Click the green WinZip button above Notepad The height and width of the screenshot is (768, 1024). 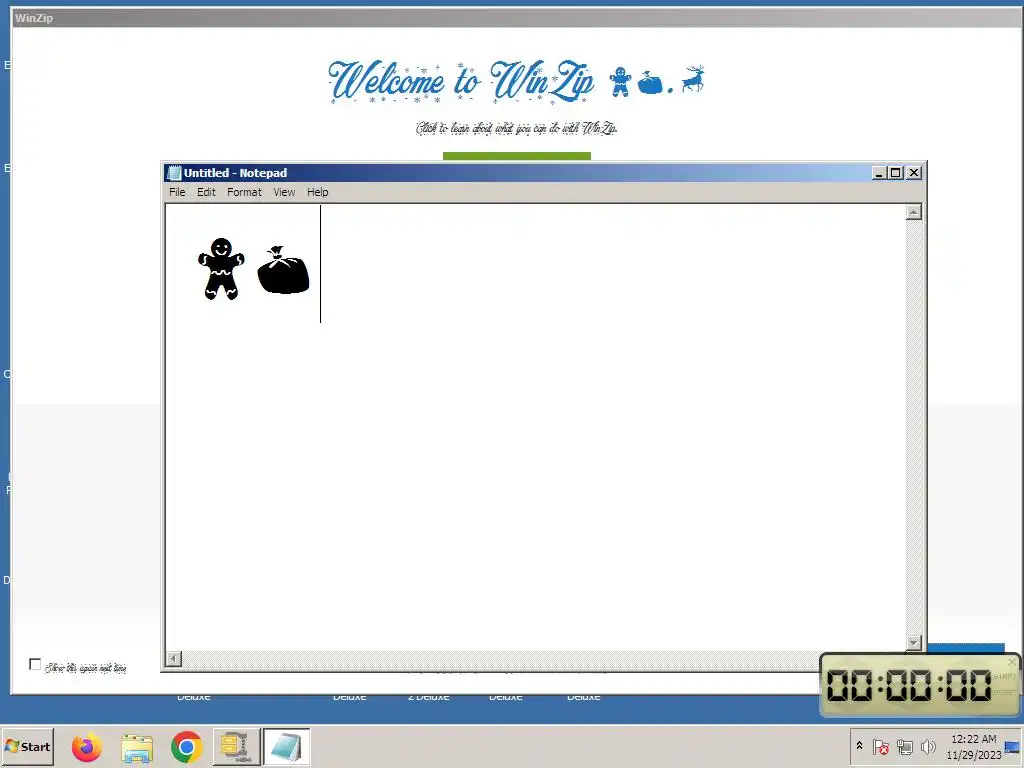click(517, 156)
